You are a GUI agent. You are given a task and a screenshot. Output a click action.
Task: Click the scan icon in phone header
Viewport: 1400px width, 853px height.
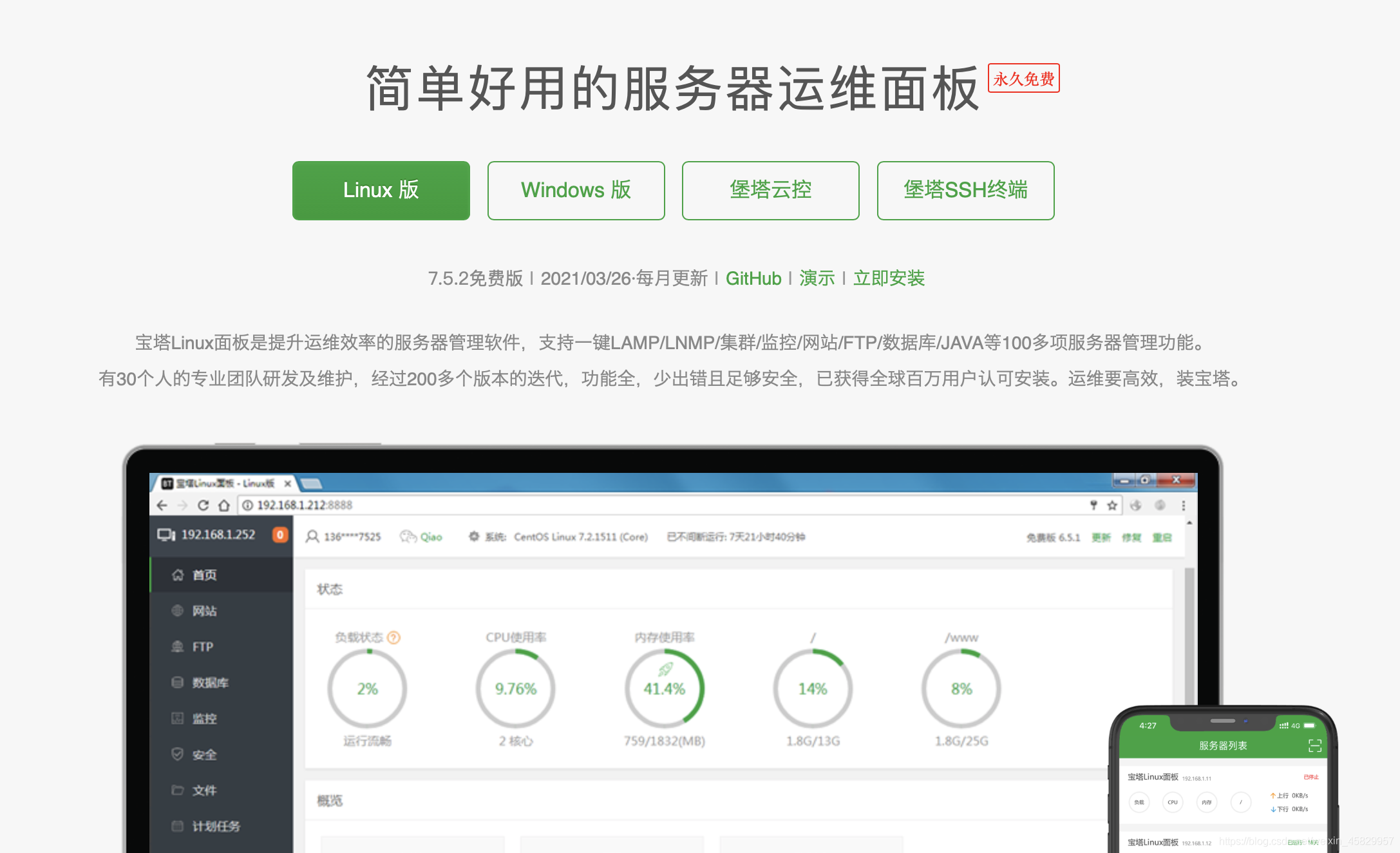click(1315, 745)
